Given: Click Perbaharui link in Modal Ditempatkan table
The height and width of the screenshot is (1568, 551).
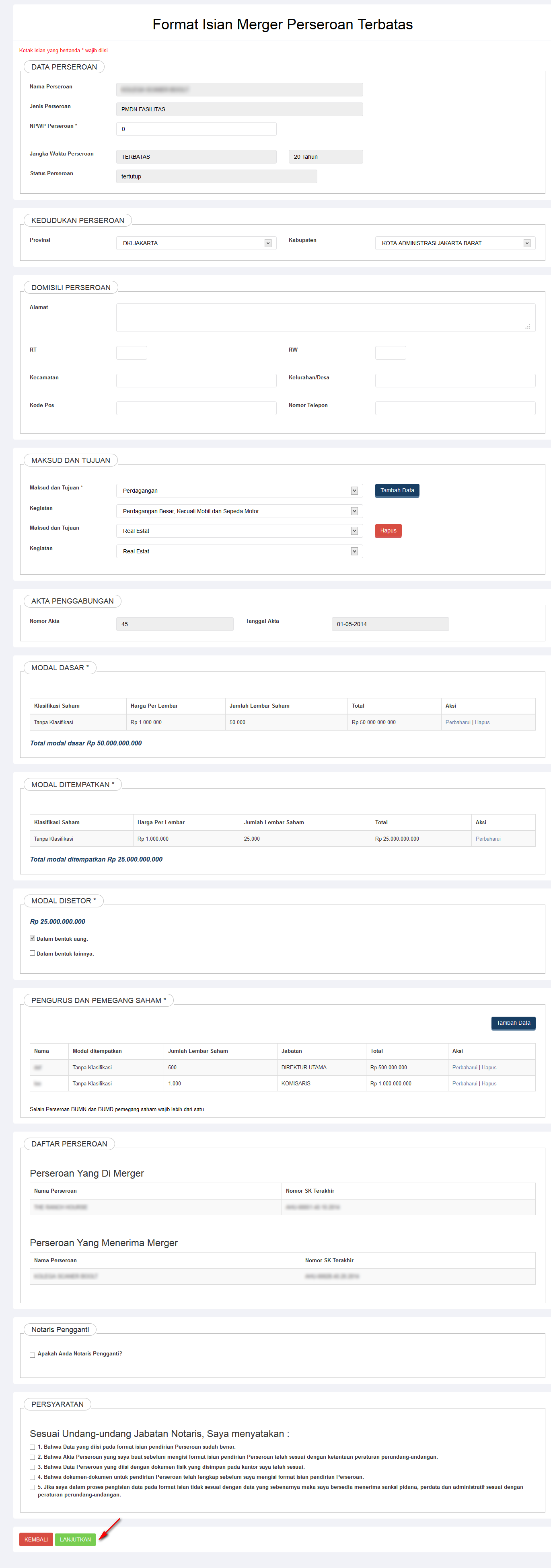Looking at the screenshot, I should tap(487, 839).
